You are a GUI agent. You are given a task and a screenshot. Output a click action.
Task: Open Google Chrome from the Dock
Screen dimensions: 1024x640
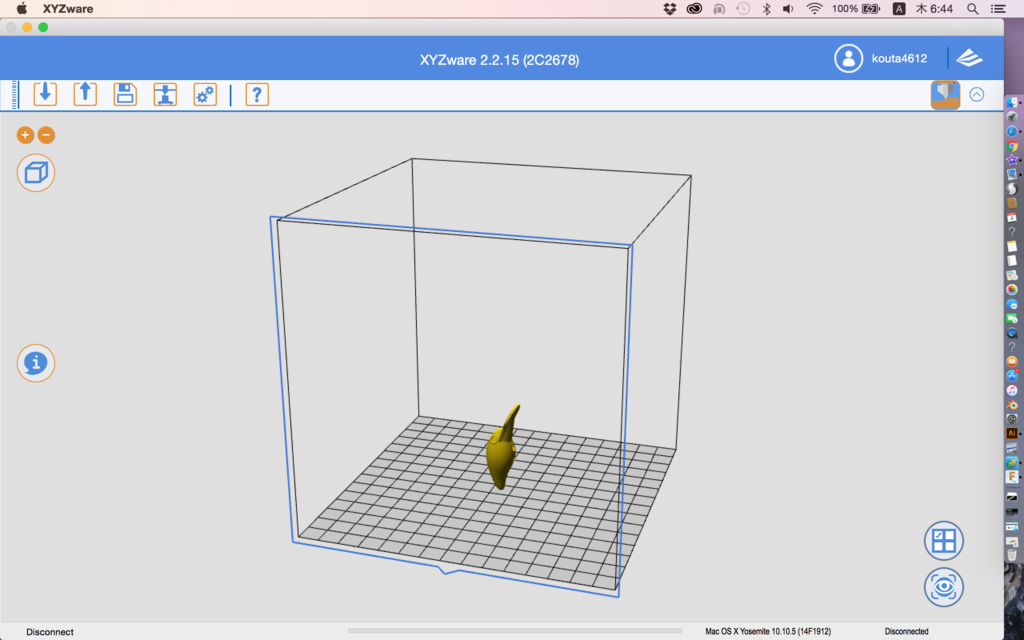tap(1012, 146)
